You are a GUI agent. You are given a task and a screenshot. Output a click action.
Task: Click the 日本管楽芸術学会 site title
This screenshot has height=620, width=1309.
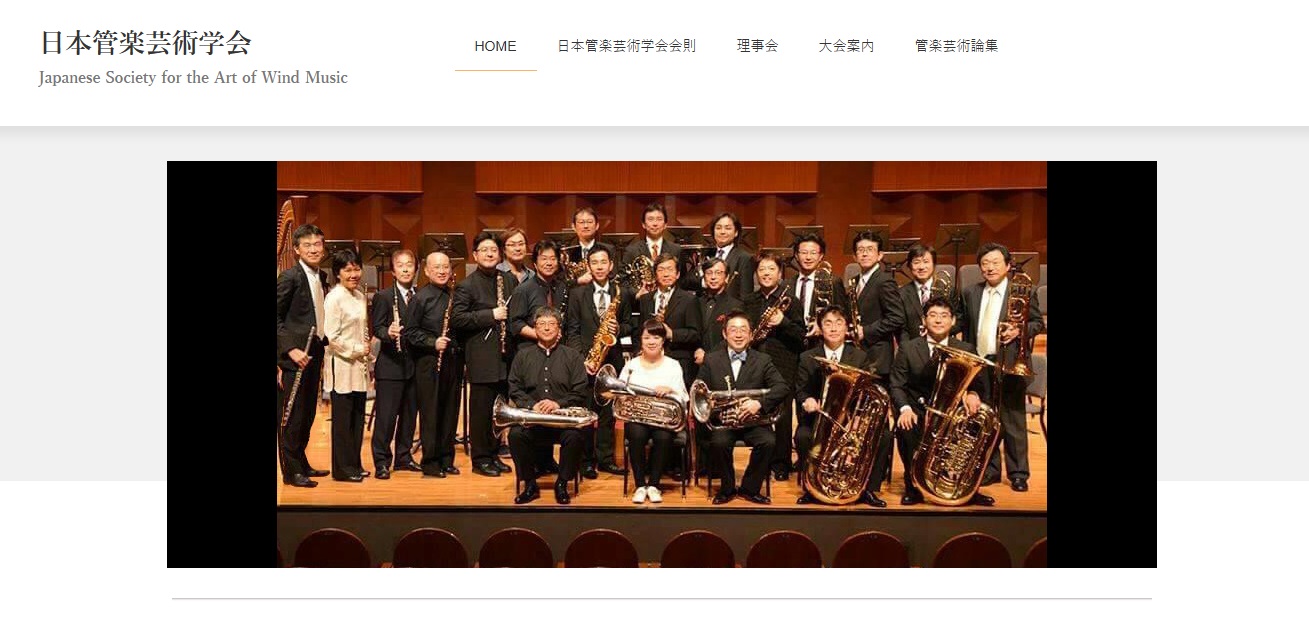[145, 43]
